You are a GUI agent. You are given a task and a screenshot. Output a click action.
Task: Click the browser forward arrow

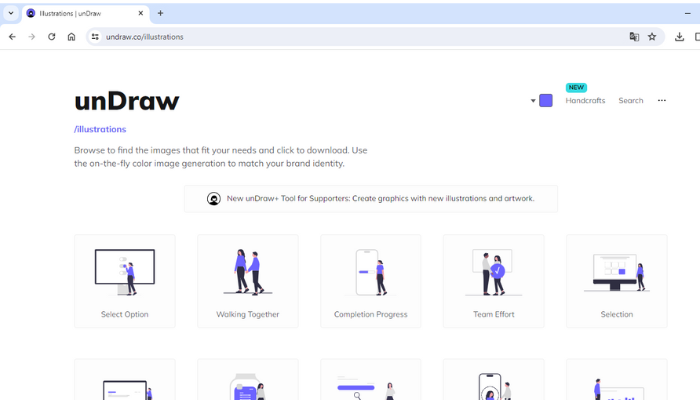[x=32, y=37]
